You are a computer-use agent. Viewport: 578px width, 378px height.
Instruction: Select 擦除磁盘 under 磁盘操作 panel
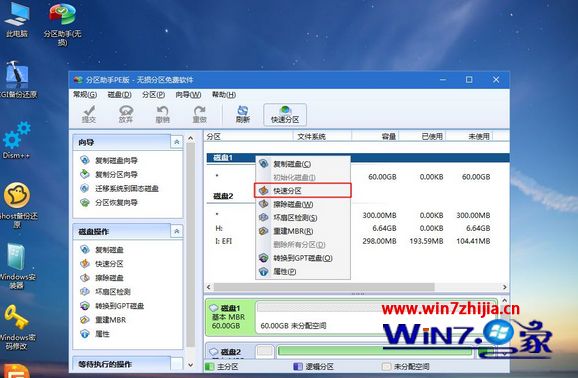(102, 278)
